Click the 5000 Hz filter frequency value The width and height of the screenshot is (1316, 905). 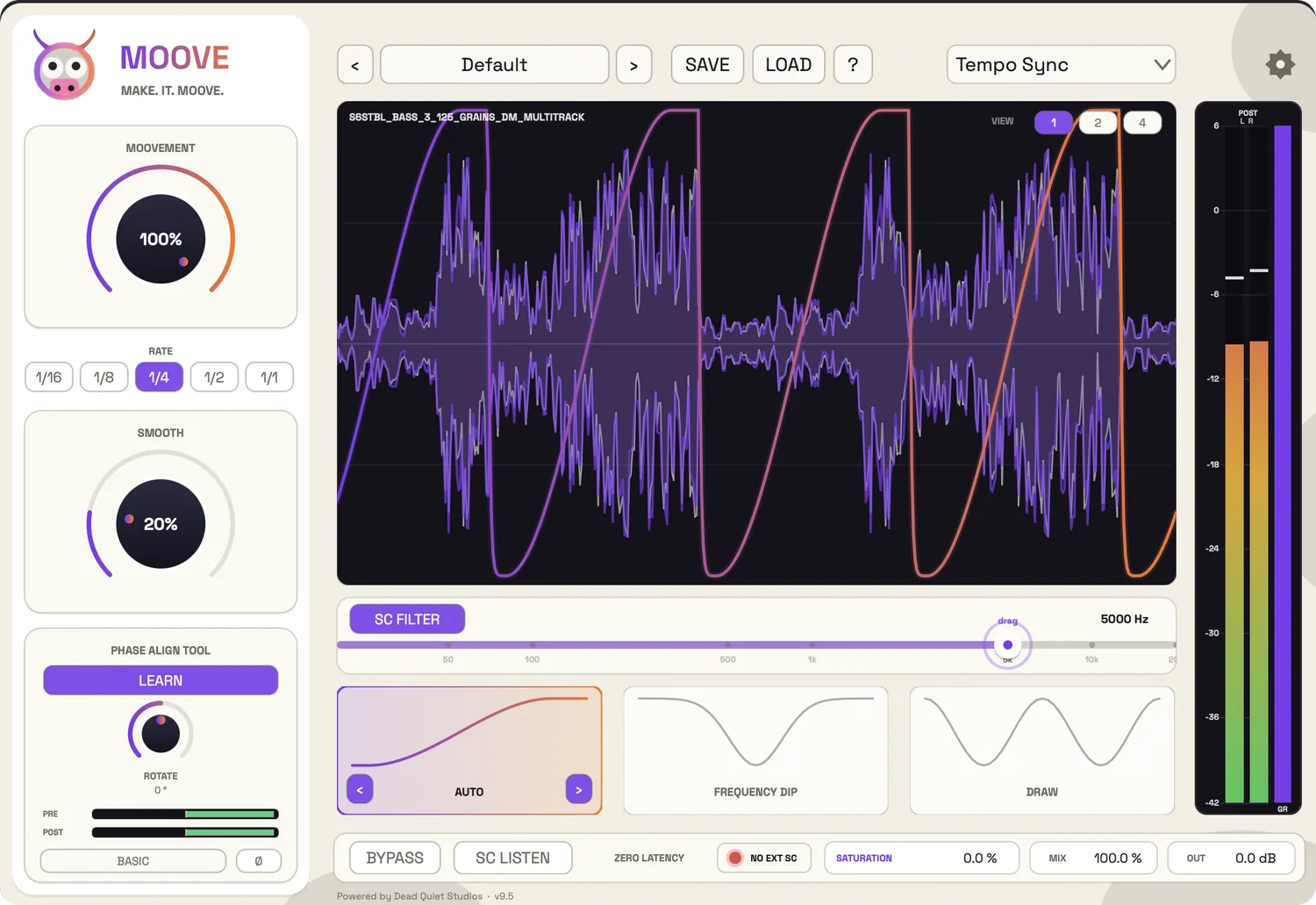1124,619
